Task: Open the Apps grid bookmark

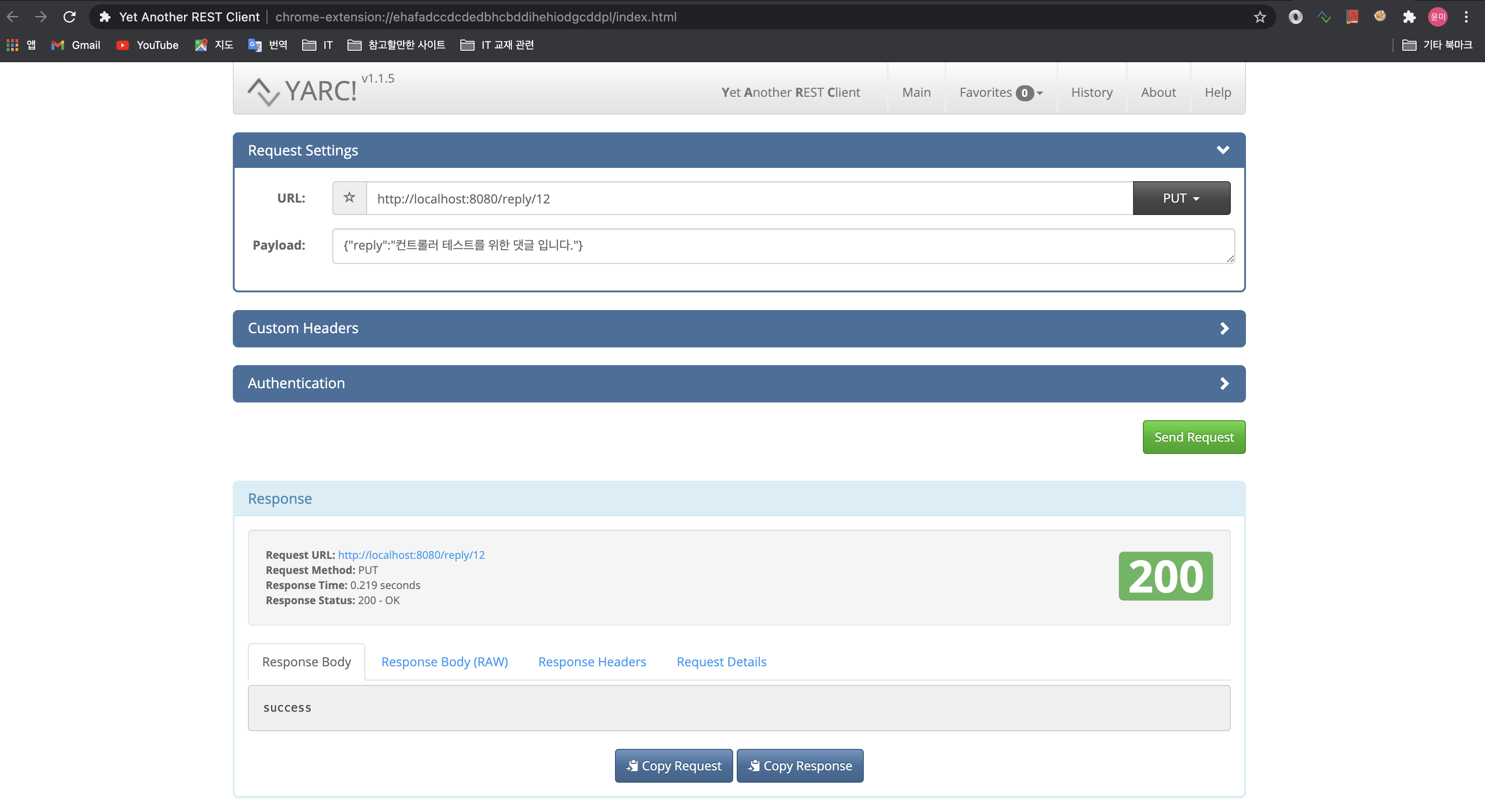Action: click(21, 44)
